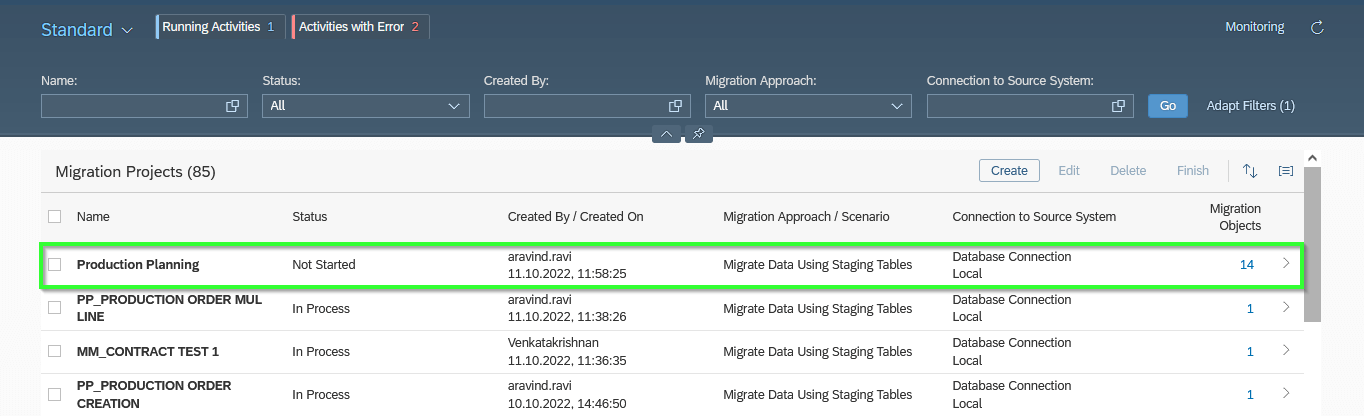The height and width of the screenshot is (416, 1364).
Task: Tick the checkbox for Production Planning
Action: coord(55,265)
